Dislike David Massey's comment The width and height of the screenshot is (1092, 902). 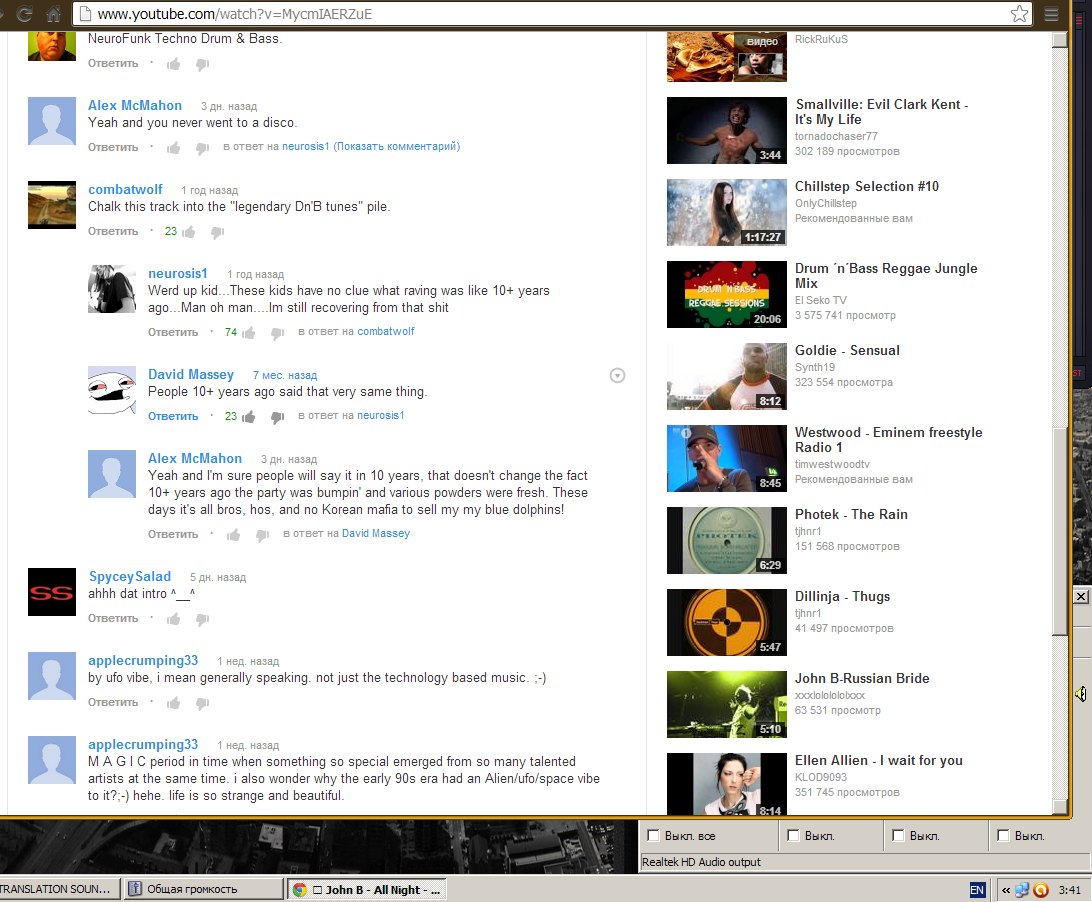278,417
